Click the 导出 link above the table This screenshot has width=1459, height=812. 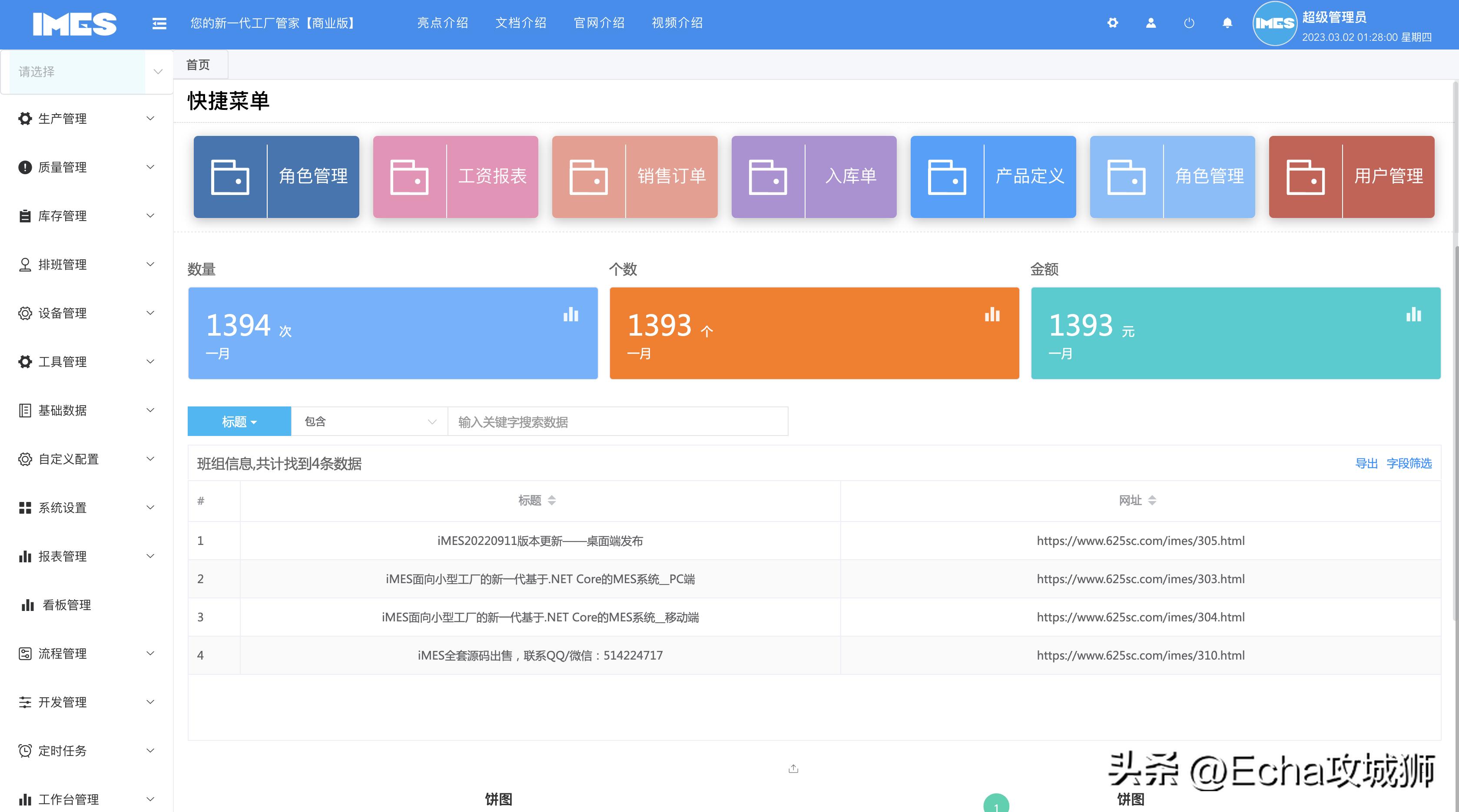1368,463
